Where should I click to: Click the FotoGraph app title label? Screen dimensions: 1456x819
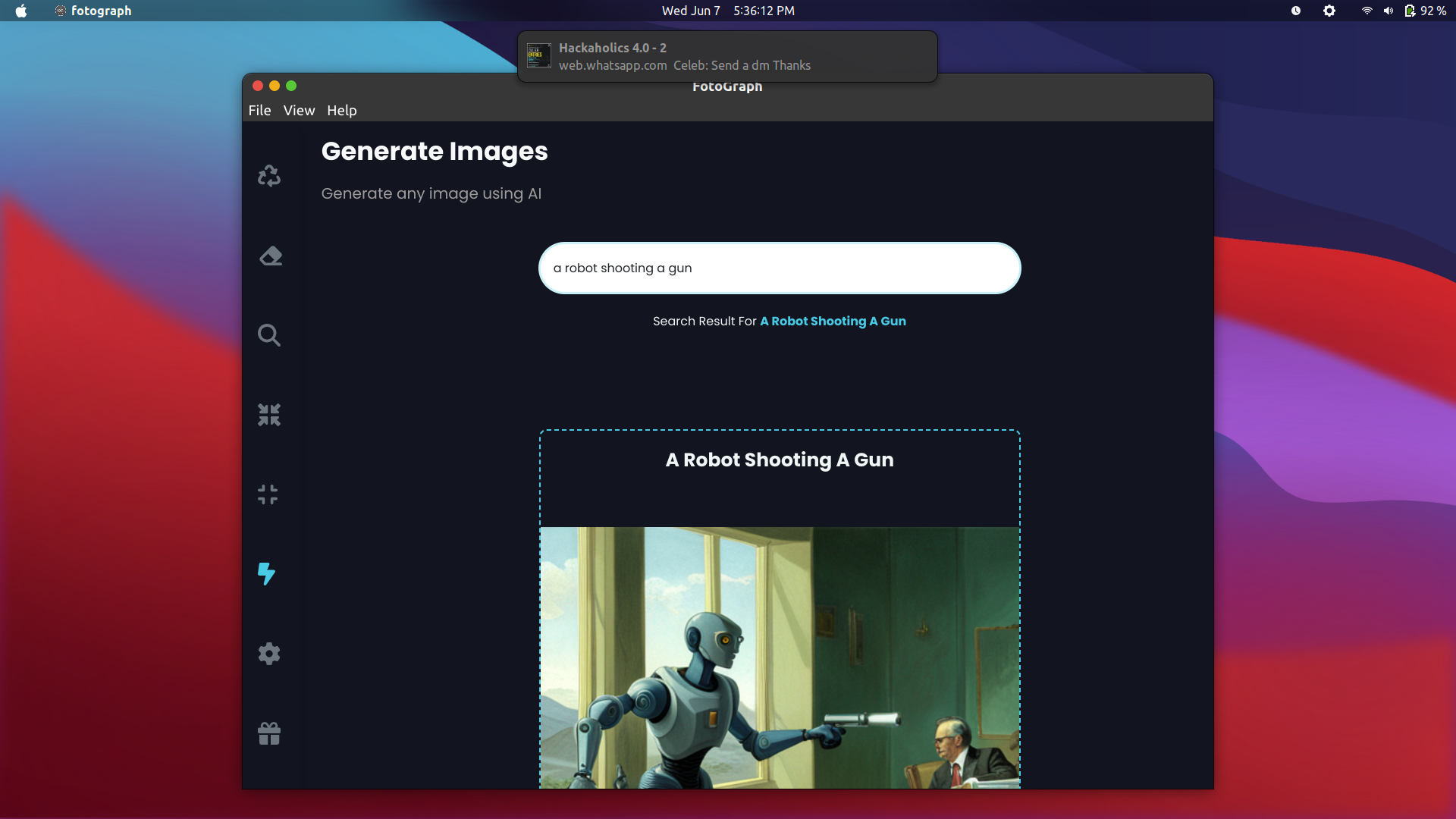[727, 85]
